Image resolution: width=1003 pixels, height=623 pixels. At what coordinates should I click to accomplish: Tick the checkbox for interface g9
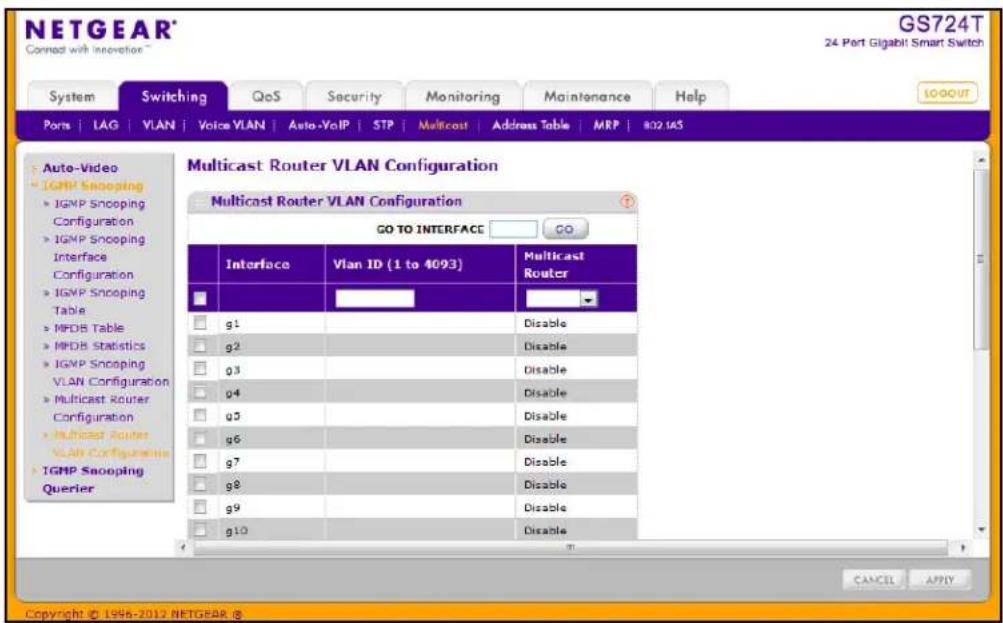tap(200, 507)
